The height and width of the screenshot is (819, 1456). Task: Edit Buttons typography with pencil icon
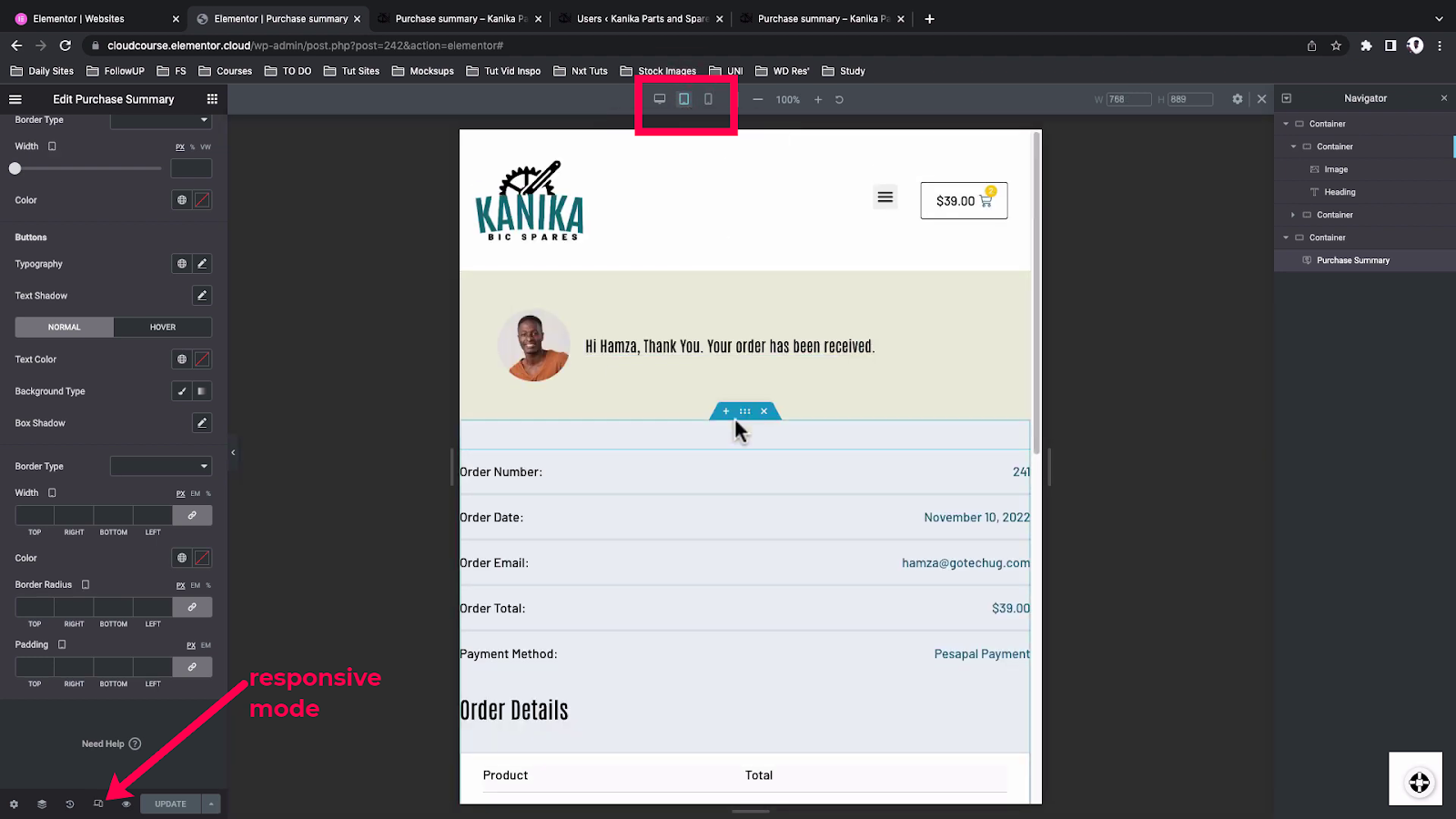tap(202, 264)
